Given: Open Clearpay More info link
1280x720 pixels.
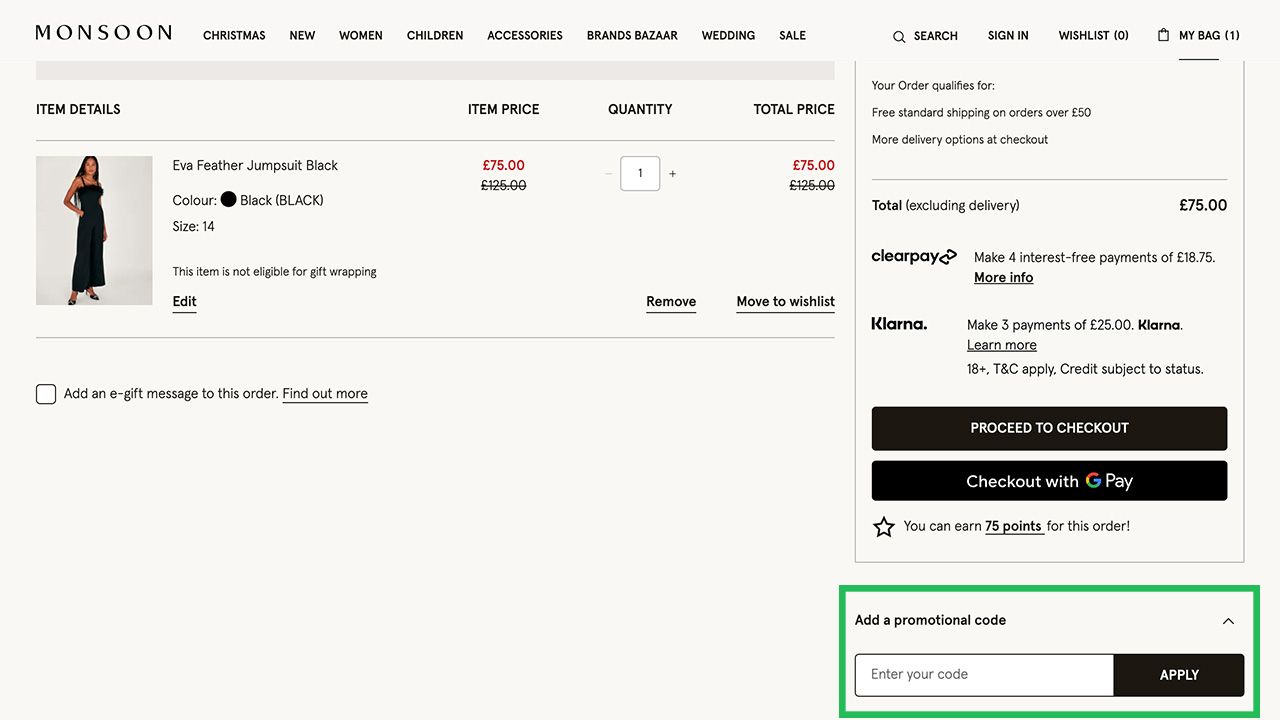Looking at the screenshot, I should [1004, 278].
